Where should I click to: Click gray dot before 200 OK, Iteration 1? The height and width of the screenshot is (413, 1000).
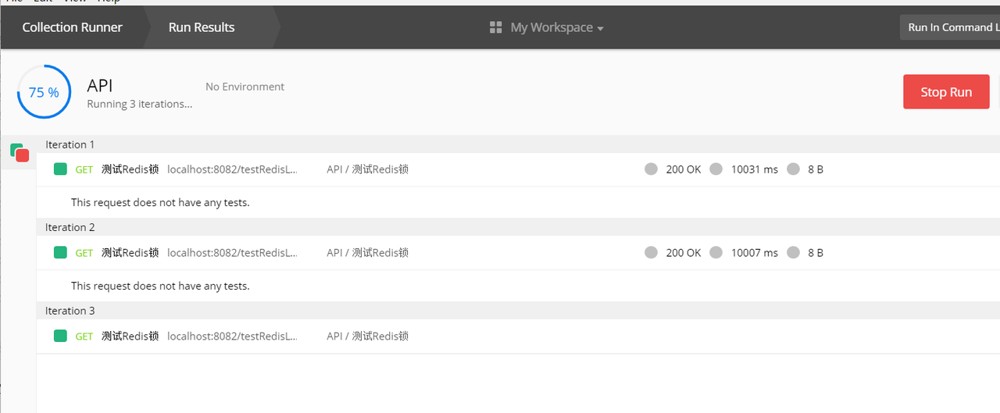tap(651, 169)
